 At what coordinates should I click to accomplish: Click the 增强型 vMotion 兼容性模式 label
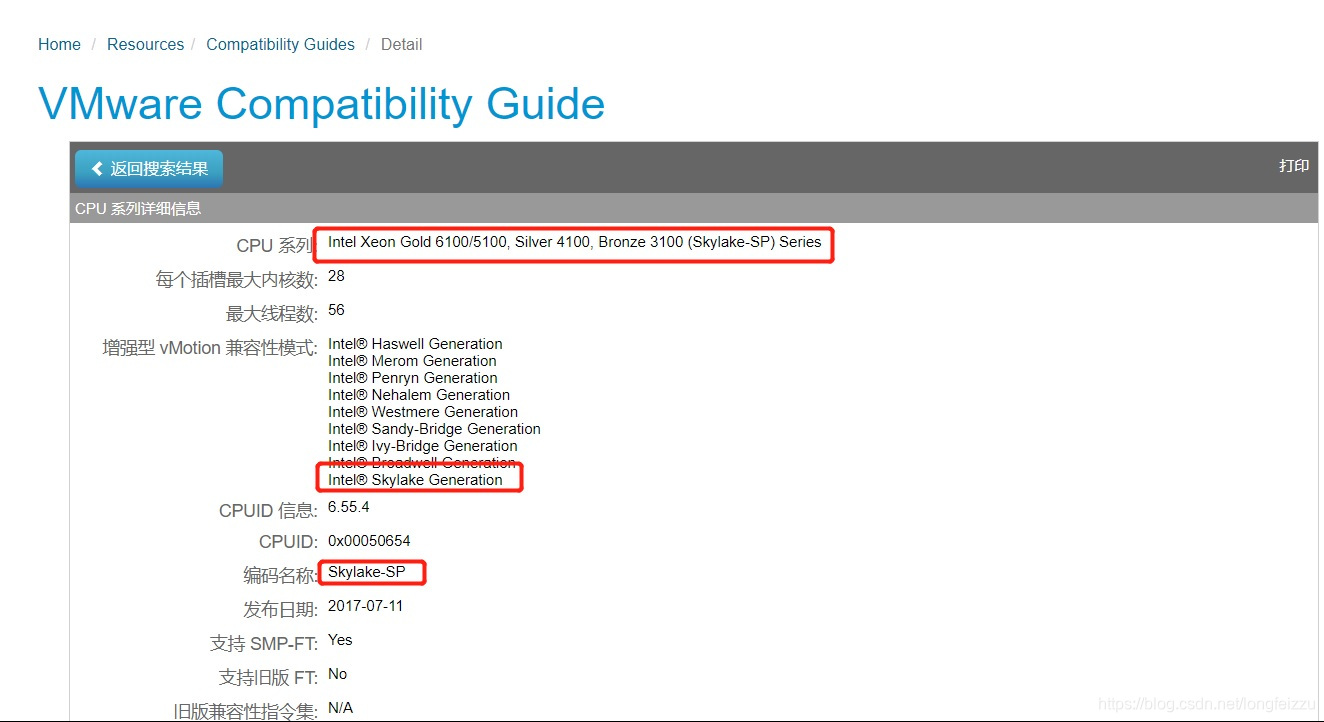(210, 348)
